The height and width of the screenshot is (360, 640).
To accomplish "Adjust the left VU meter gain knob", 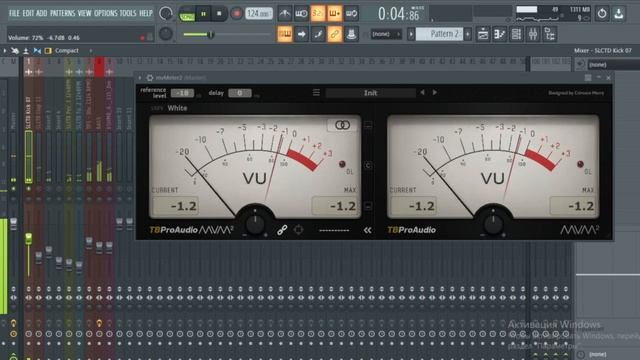I will [255, 223].
